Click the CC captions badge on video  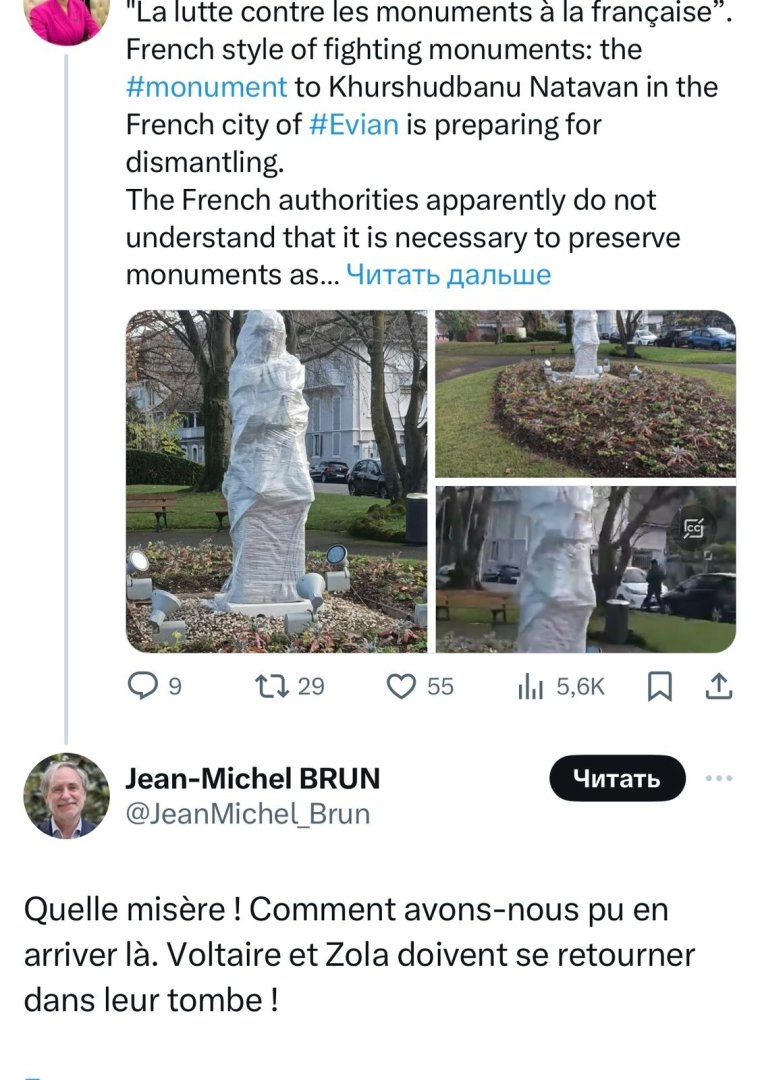pyautogui.click(x=693, y=527)
